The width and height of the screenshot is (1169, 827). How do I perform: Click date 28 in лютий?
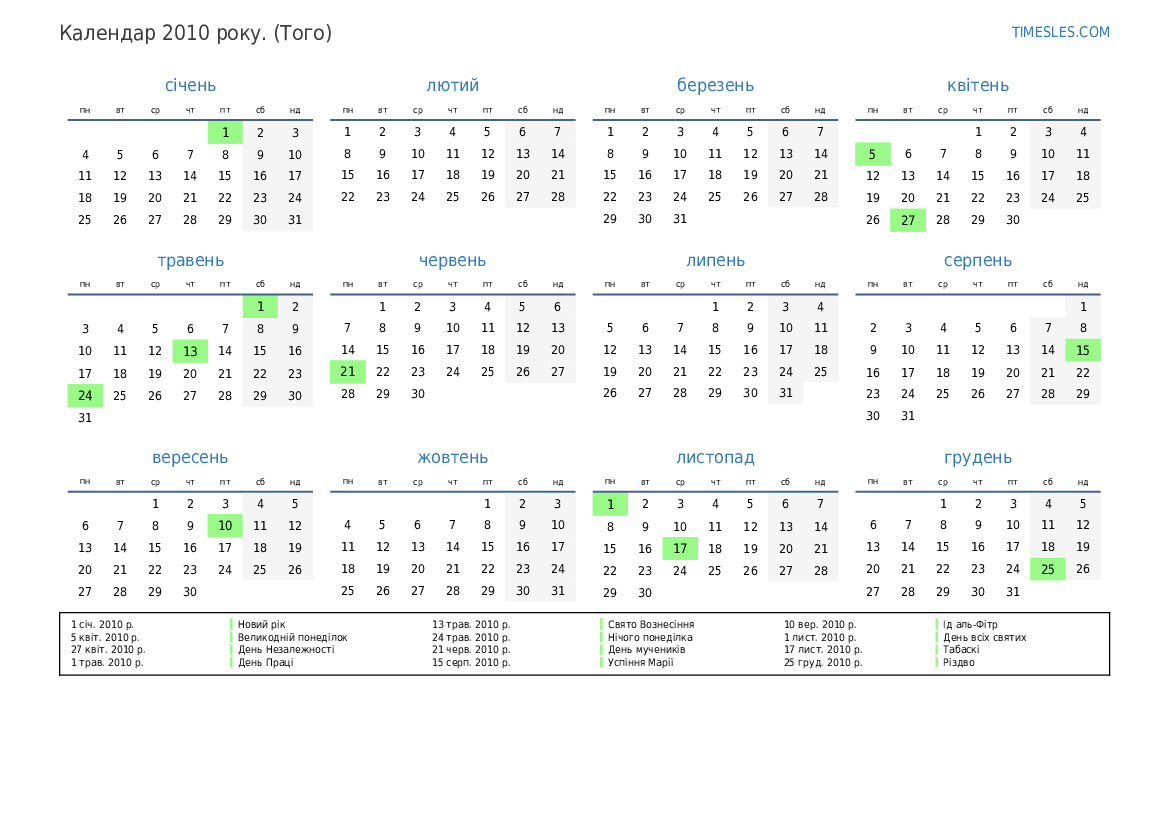coord(558,197)
